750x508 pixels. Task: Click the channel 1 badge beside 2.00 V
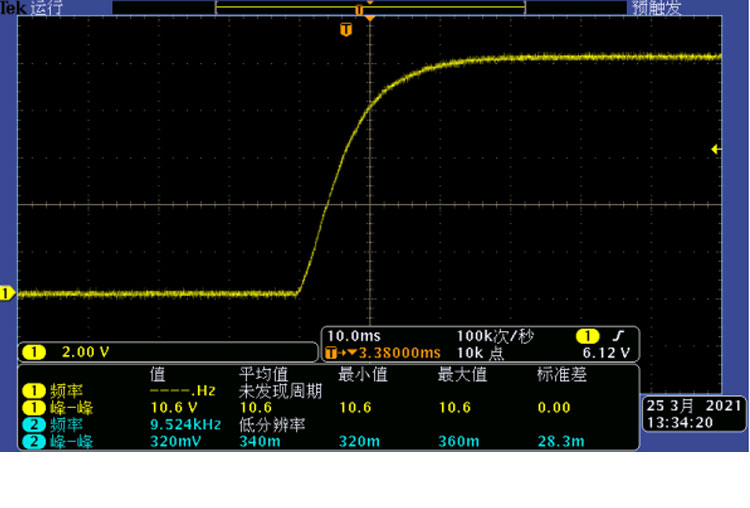[33, 353]
